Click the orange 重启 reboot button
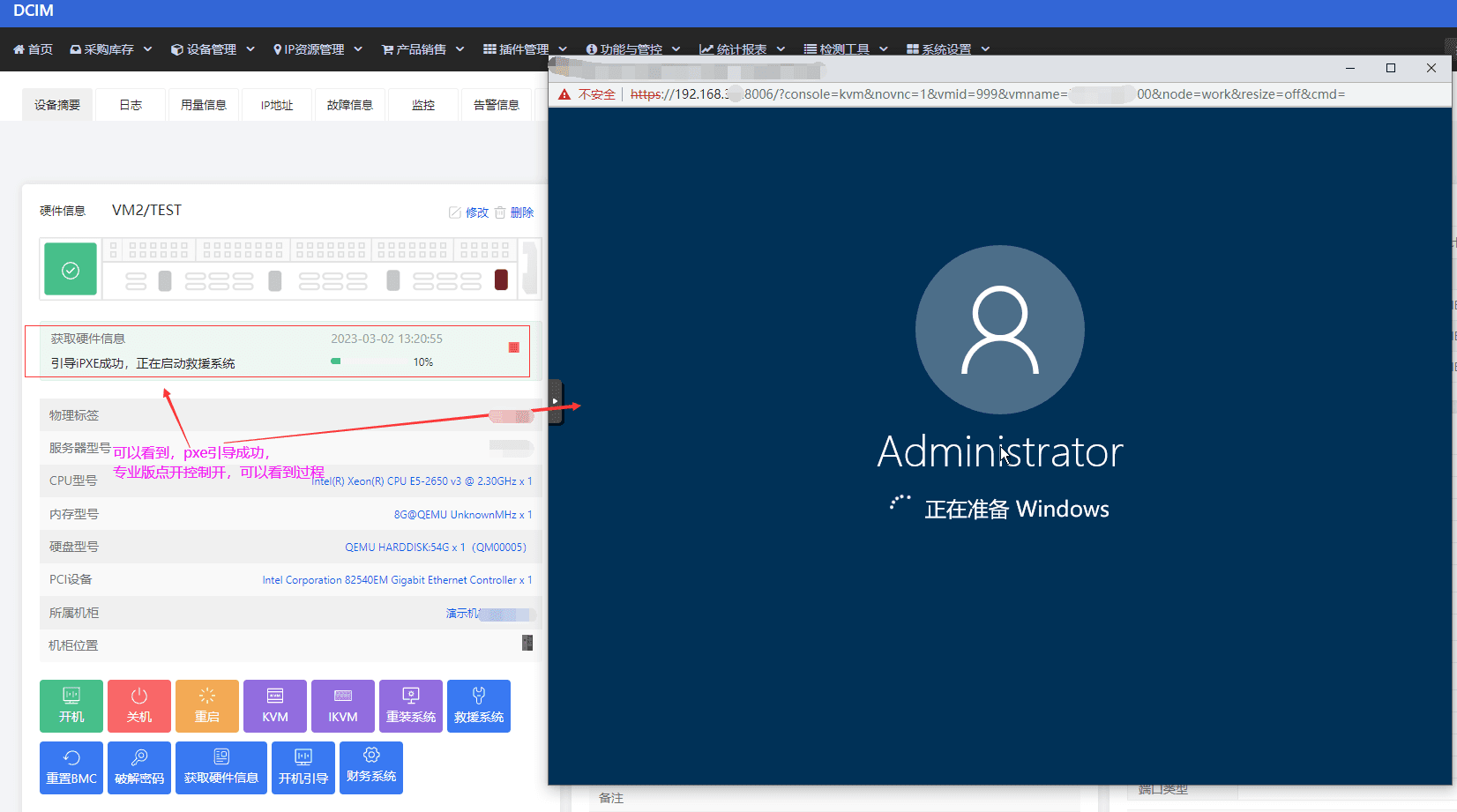 [x=207, y=706]
